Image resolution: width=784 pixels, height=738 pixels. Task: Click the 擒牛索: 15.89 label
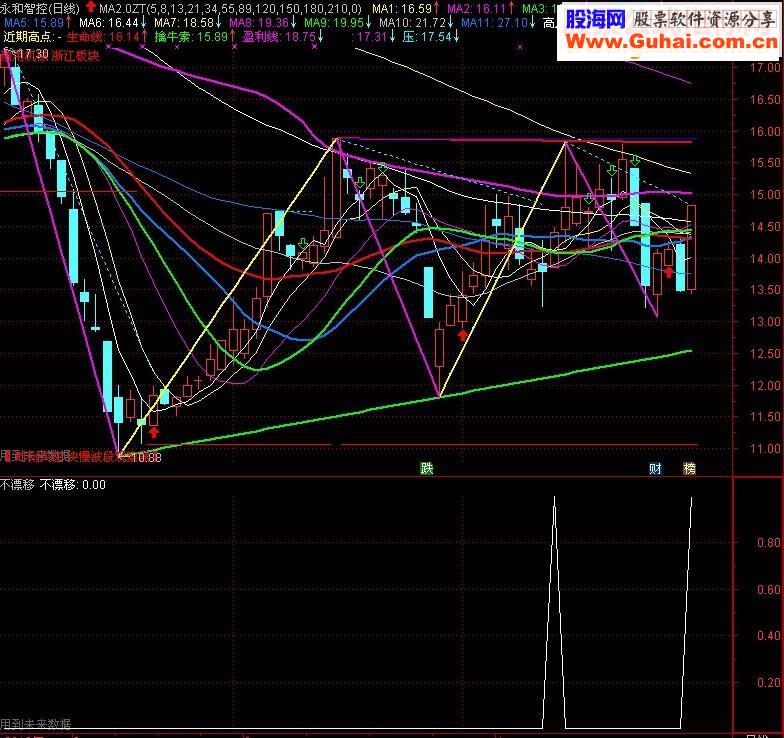pyautogui.click(x=191, y=36)
